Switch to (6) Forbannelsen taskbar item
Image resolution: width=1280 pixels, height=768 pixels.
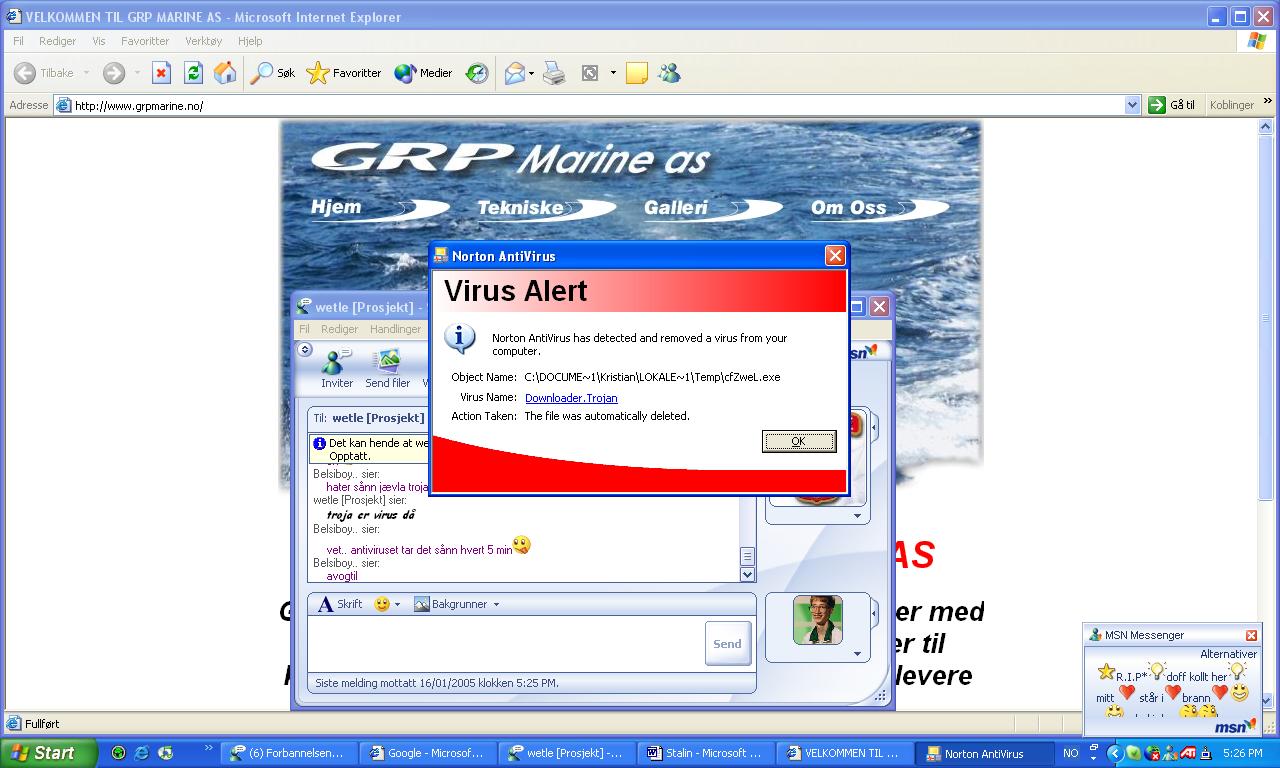click(x=291, y=753)
